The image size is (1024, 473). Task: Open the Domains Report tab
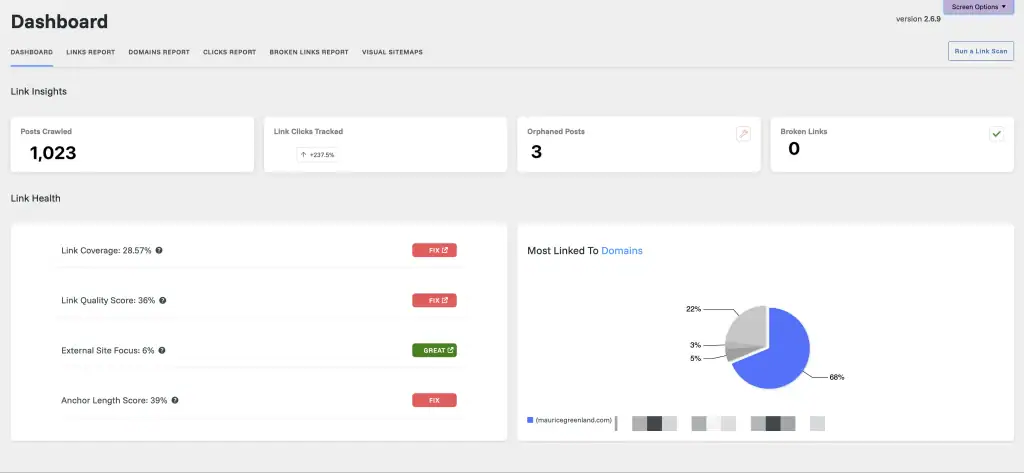pyautogui.click(x=158, y=52)
